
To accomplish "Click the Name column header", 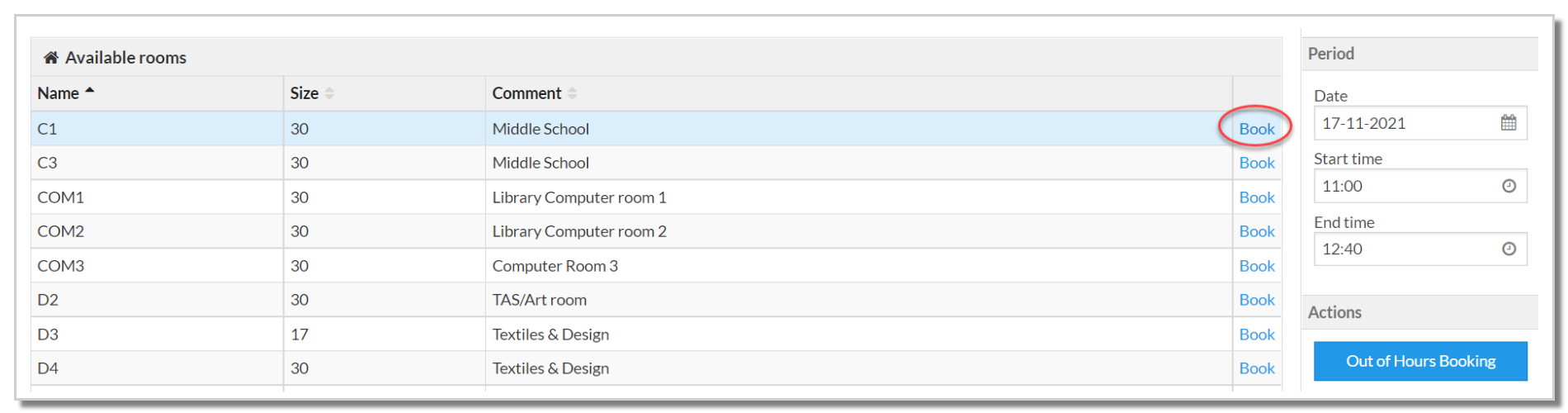I will pyautogui.click(x=58, y=93).
